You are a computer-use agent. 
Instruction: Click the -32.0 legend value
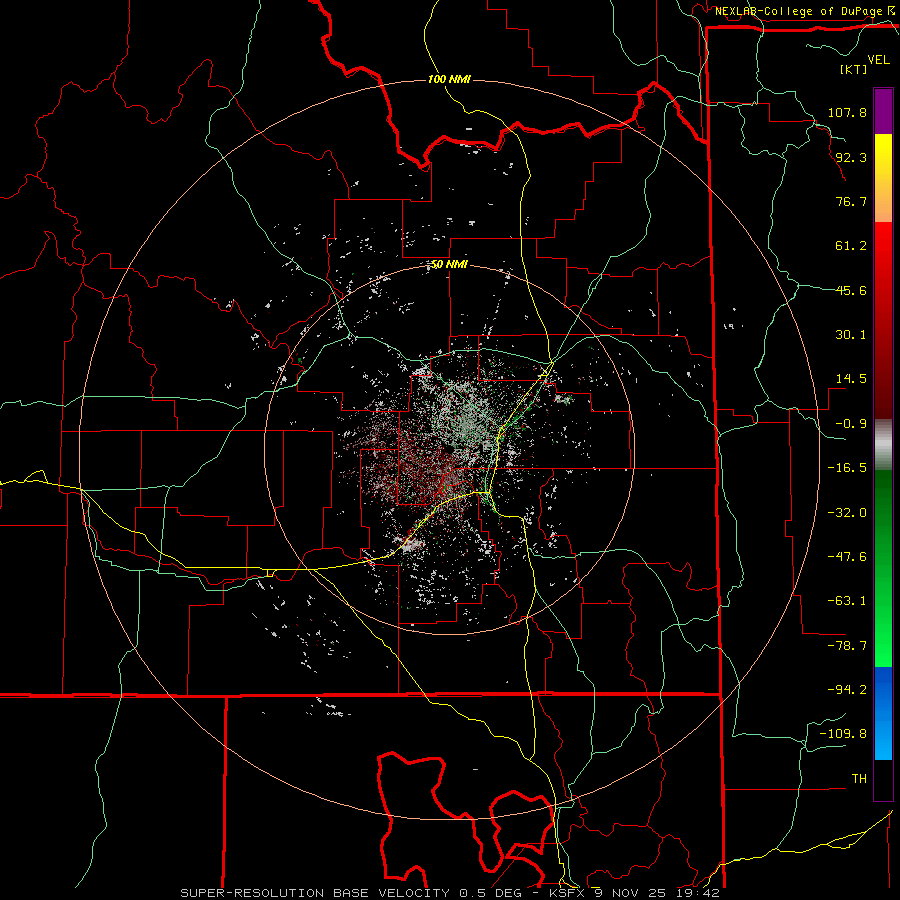(847, 513)
